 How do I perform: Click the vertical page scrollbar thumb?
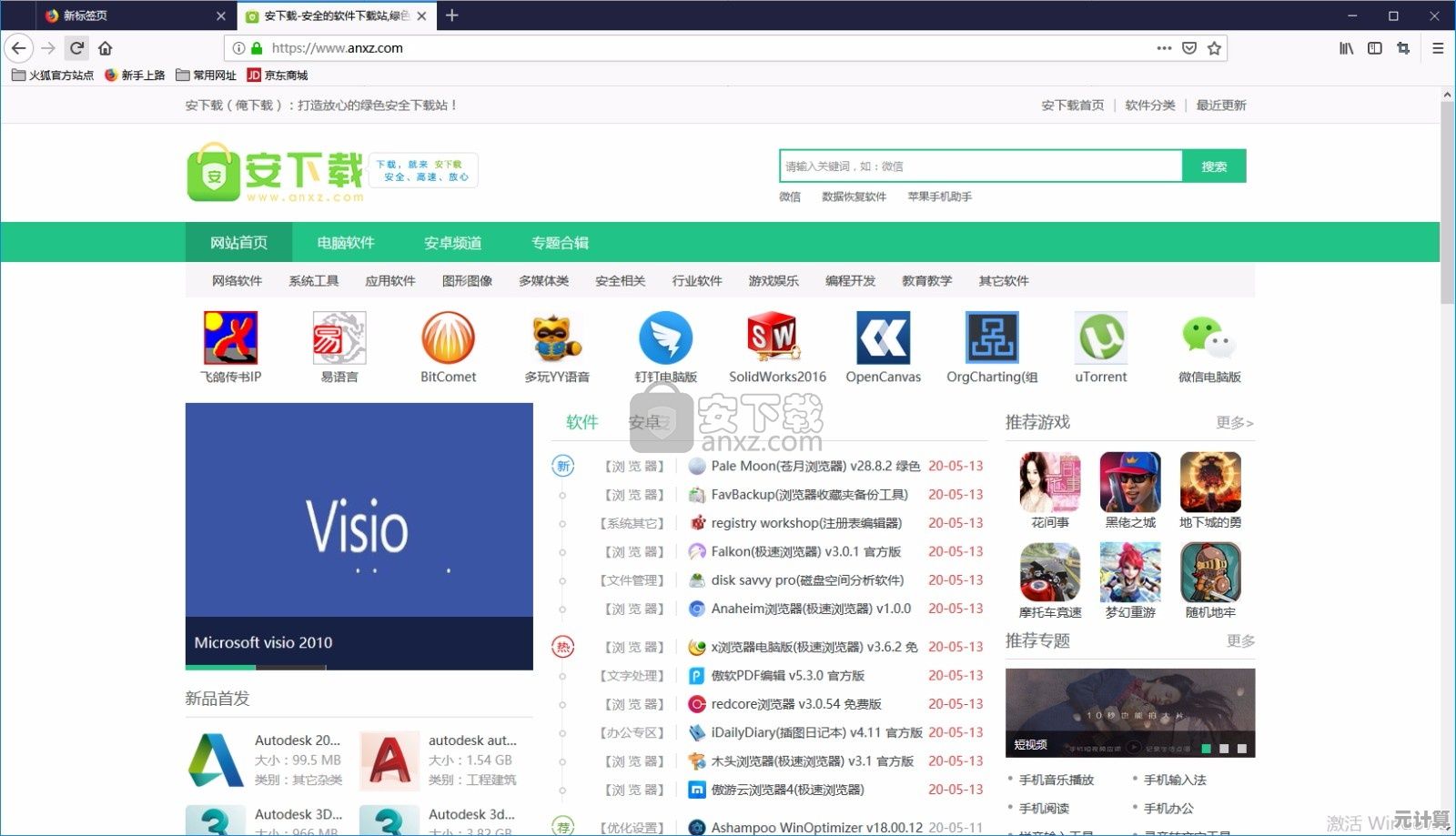pos(1447,200)
